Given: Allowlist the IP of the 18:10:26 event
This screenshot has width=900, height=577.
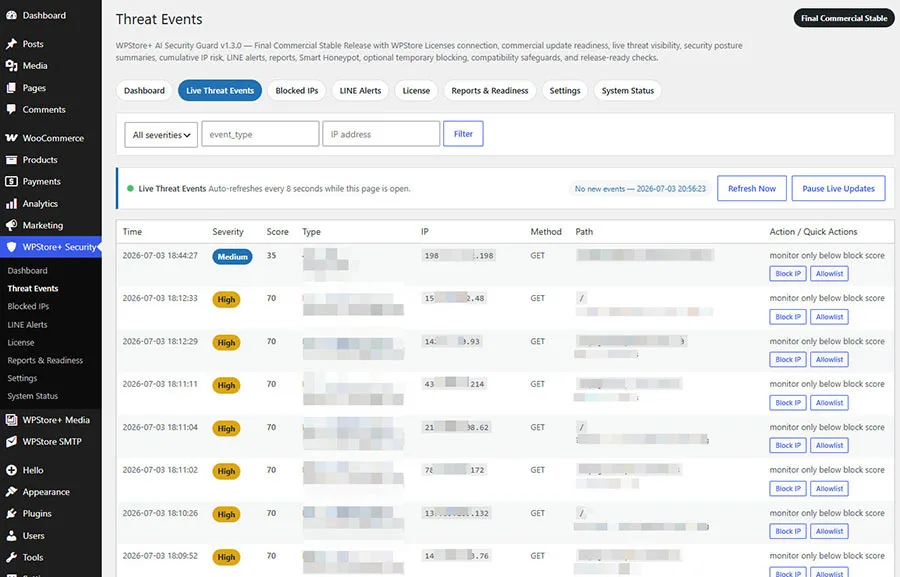Looking at the screenshot, I should [x=829, y=532].
